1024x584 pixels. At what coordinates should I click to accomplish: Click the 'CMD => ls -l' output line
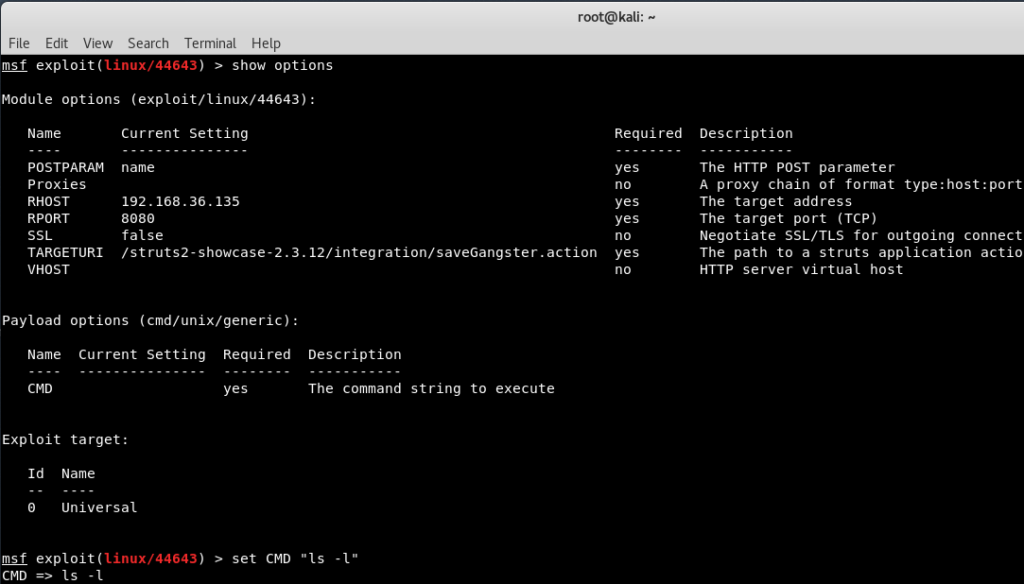(52, 575)
